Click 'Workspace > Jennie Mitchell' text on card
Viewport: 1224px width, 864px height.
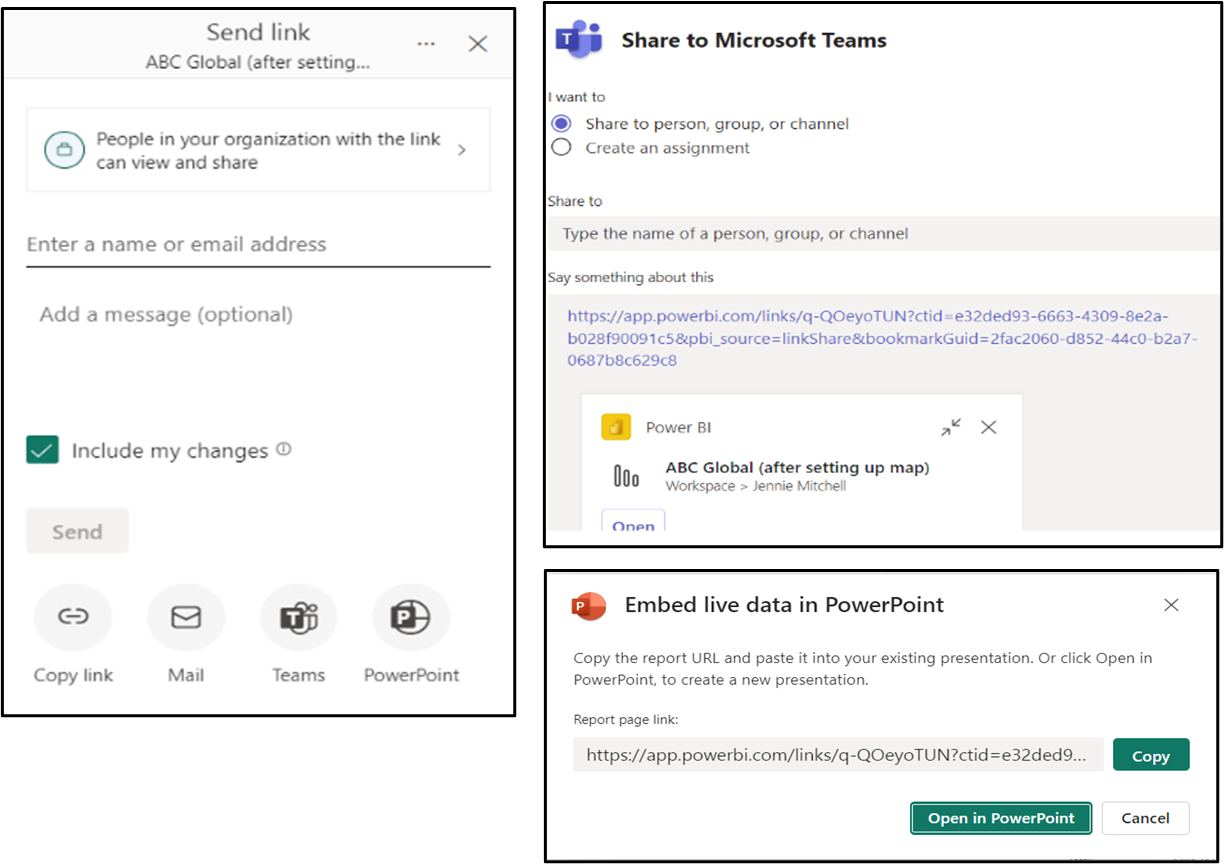(755, 486)
